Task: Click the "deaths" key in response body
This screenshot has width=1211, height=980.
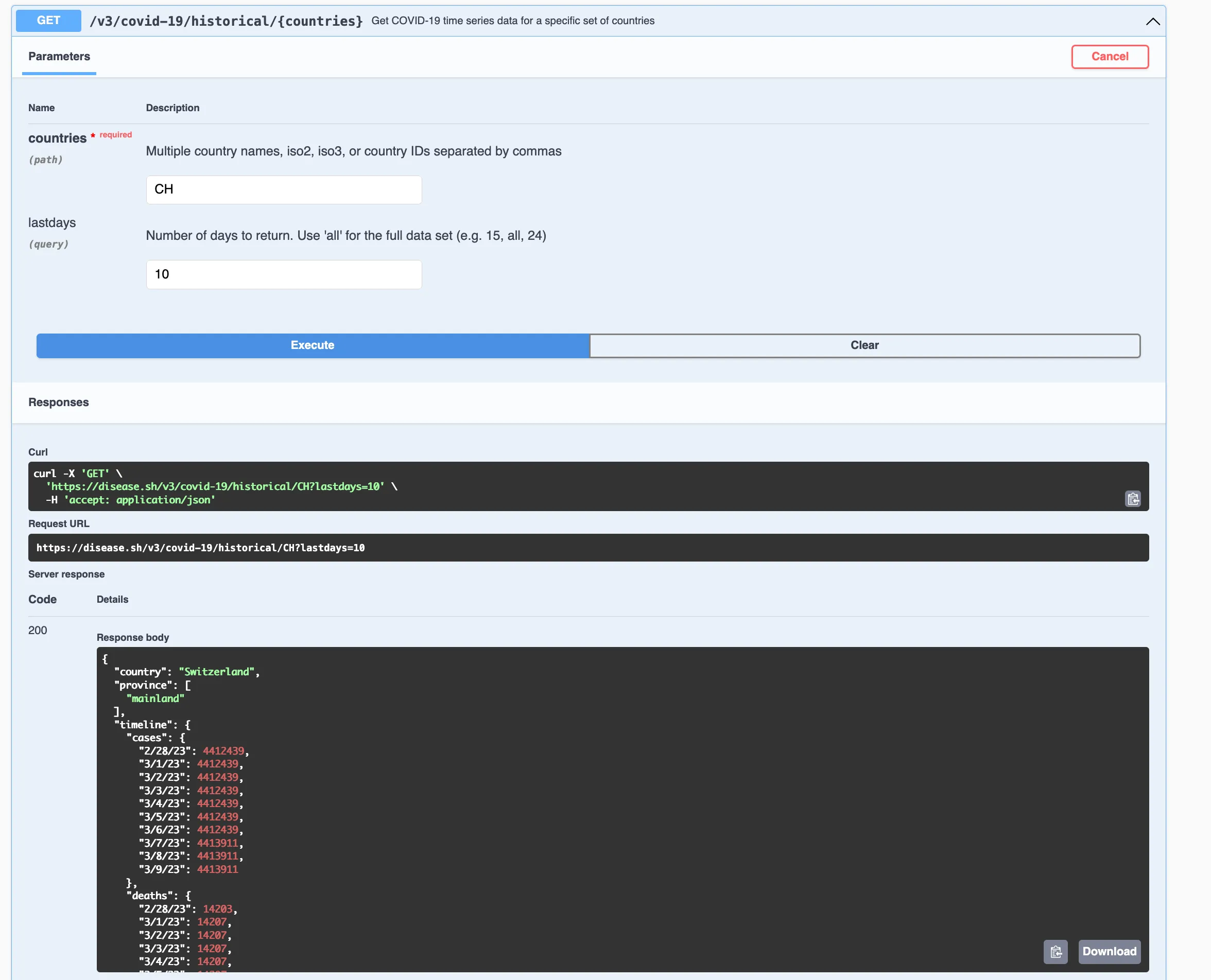Action: (150, 896)
